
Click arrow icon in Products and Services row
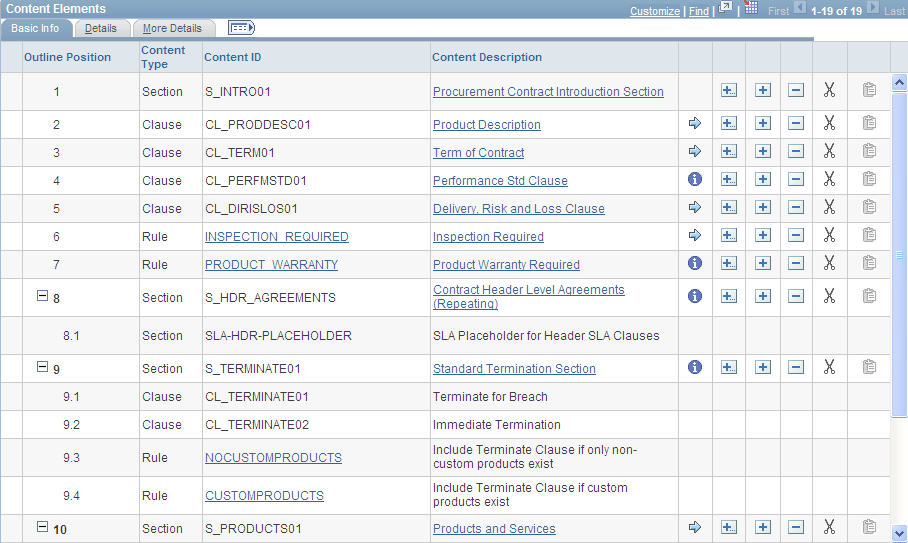(x=695, y=527)
